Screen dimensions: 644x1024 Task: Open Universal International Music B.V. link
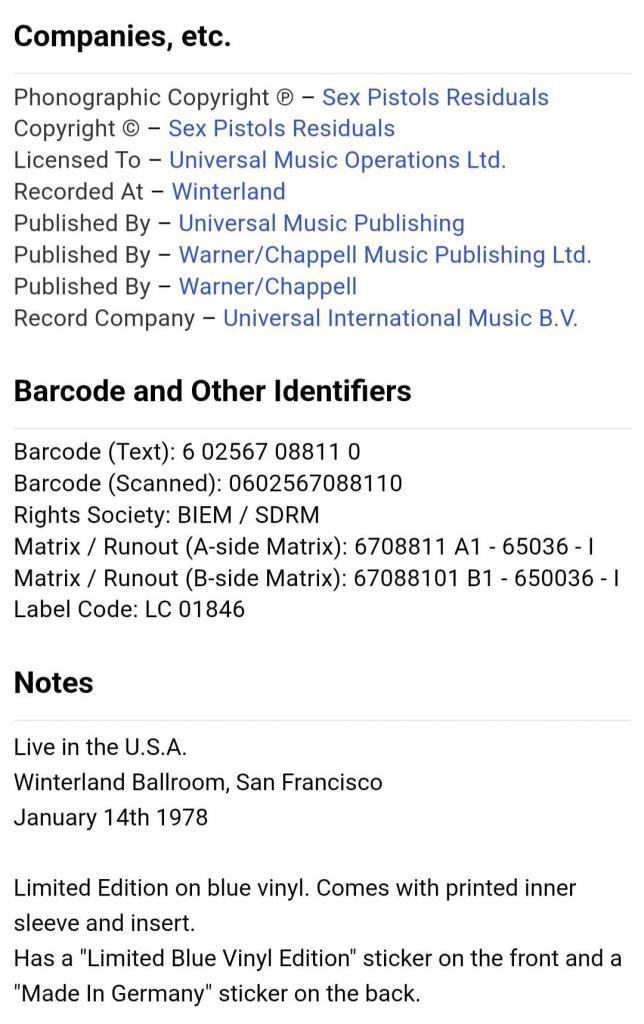400,318
